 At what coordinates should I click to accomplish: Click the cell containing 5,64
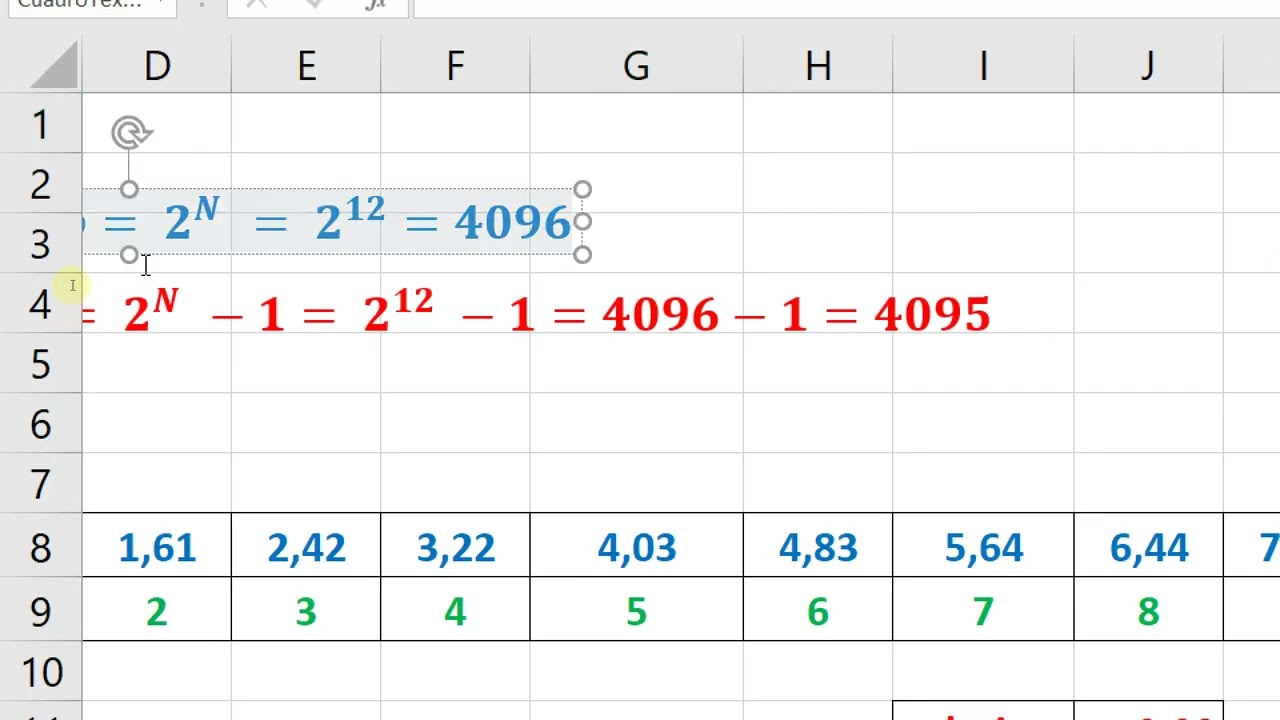coord(983,546)
